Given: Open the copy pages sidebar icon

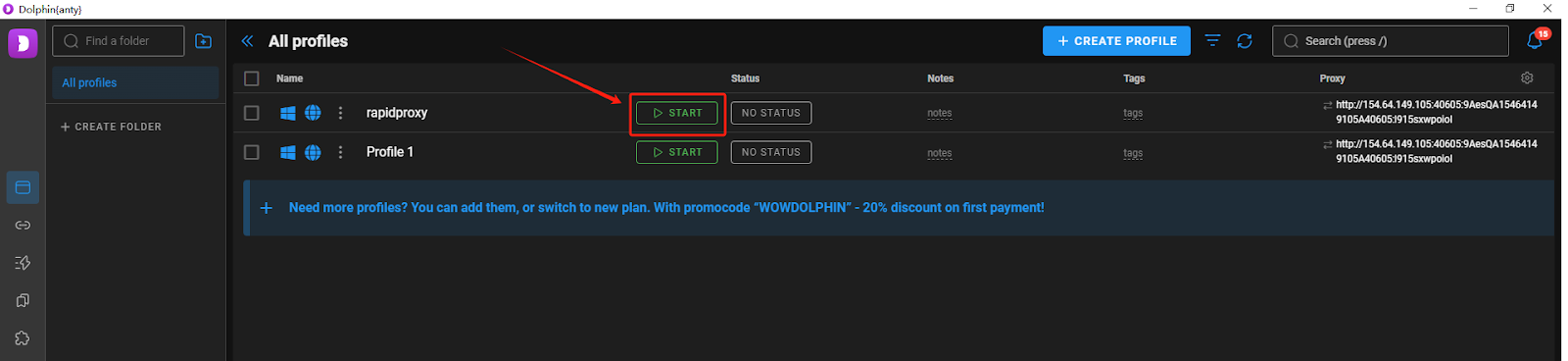Looking at the screenshot, I should coord(23,300).
